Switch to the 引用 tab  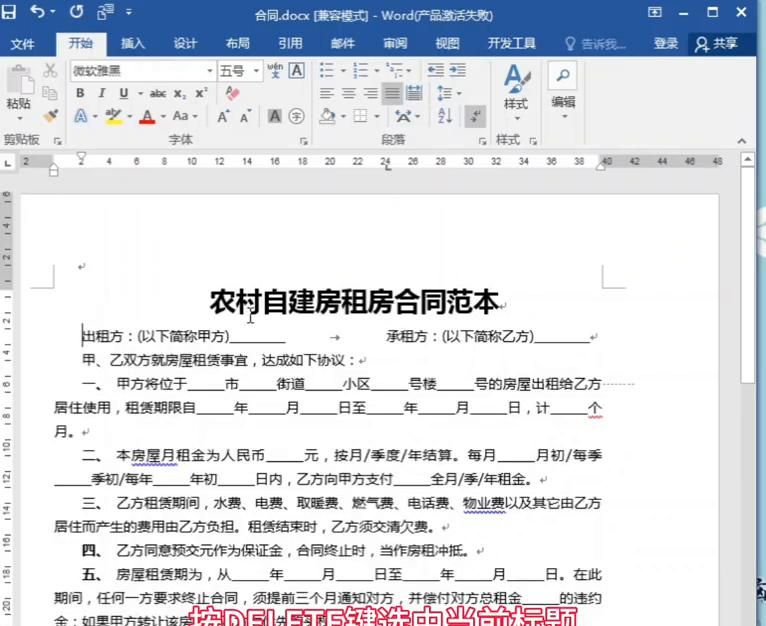click(290, 43)
